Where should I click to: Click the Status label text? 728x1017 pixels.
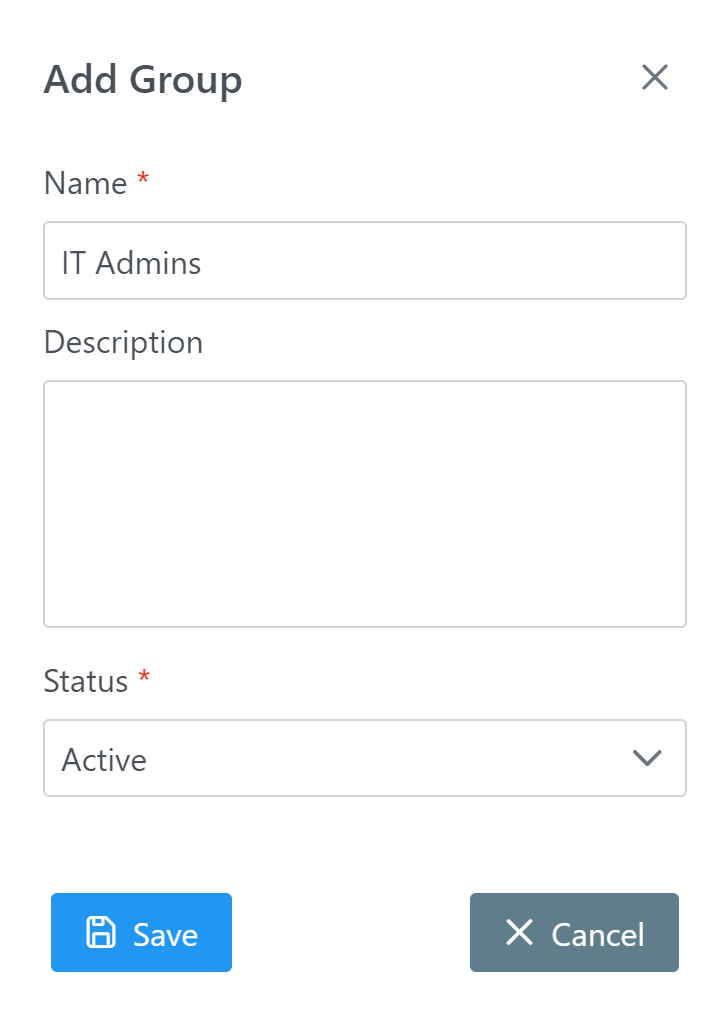[x=86, y=680]
